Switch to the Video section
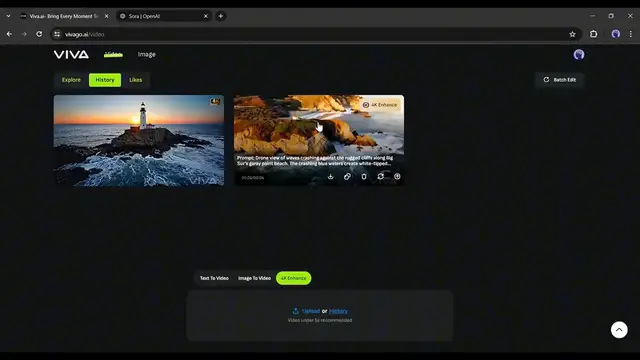 pos(113,54)
